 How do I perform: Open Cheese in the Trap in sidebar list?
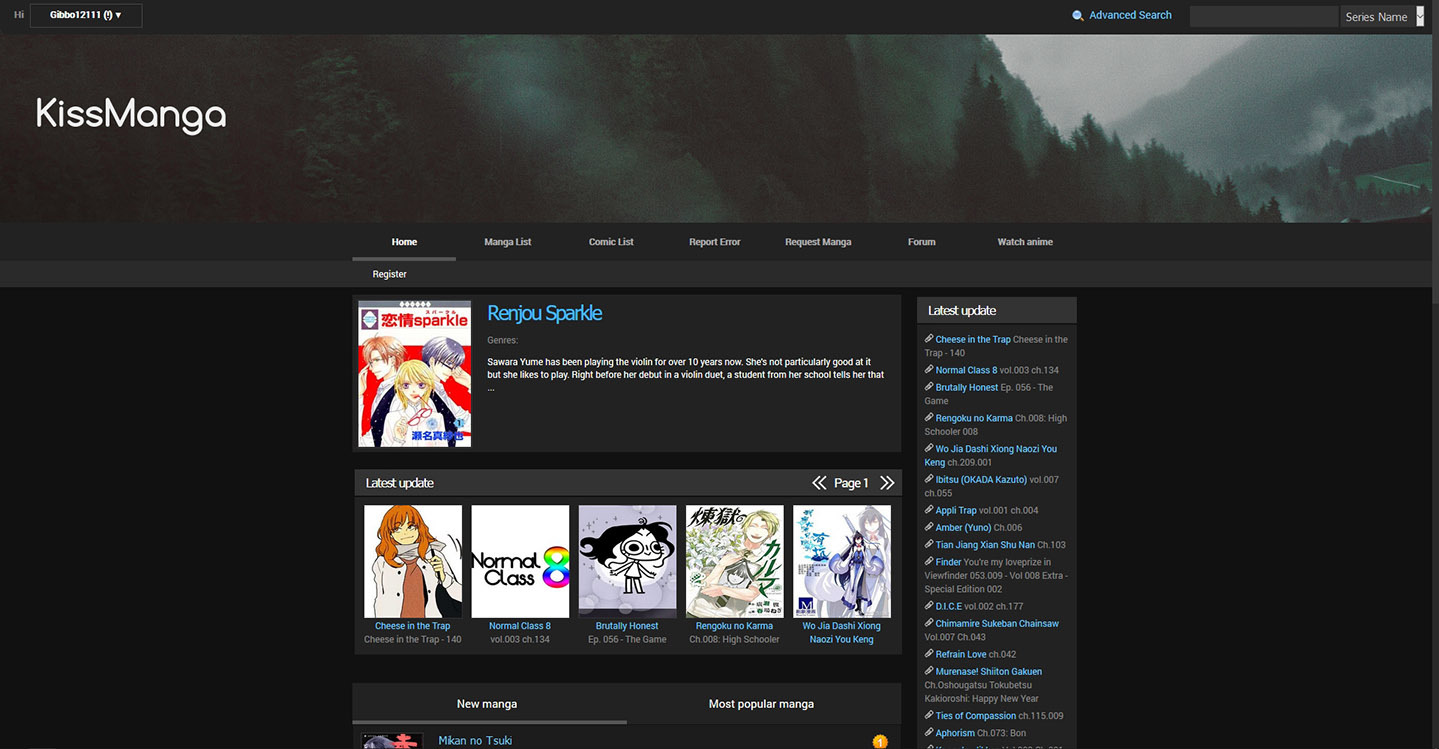pyautogui.click(x=973, y=340)
